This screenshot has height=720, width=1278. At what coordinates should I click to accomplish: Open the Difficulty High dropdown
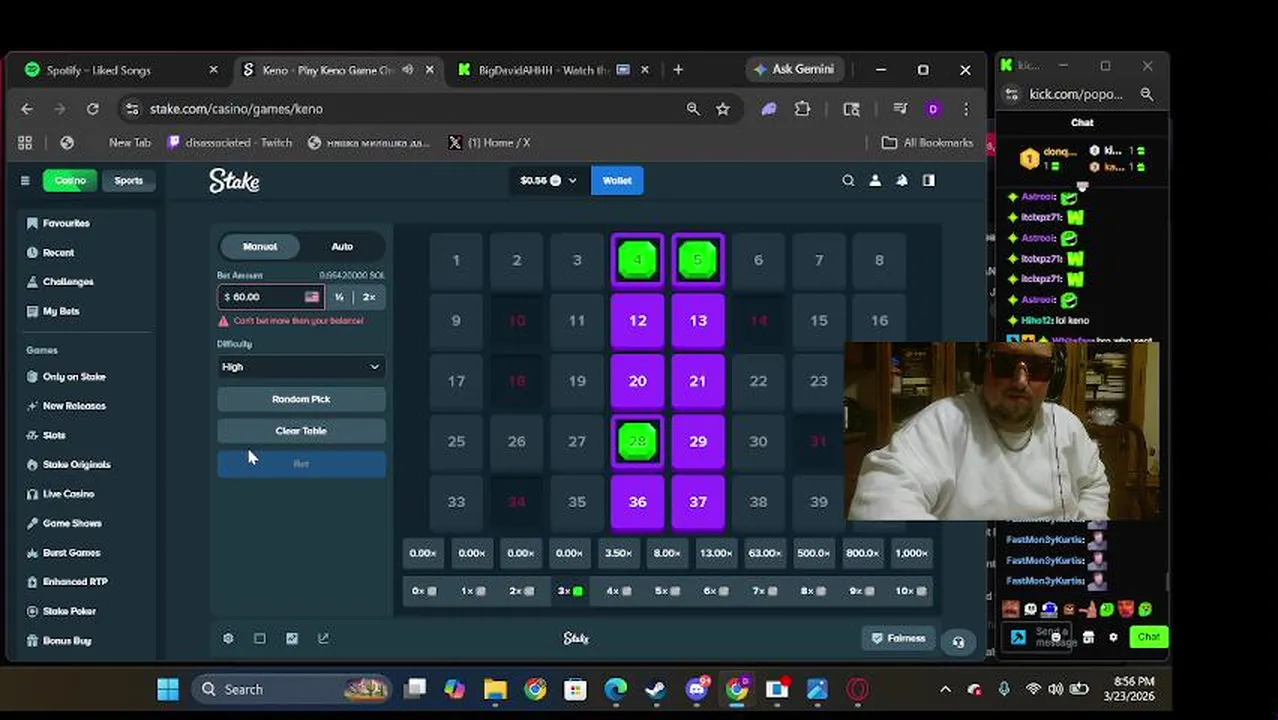[x=301, y=367]
